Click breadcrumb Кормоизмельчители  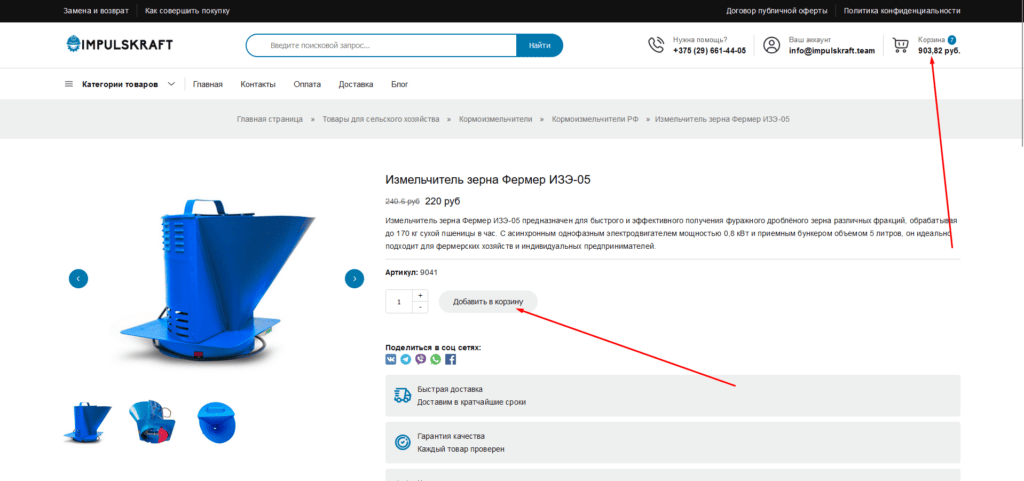coord(496,119)
